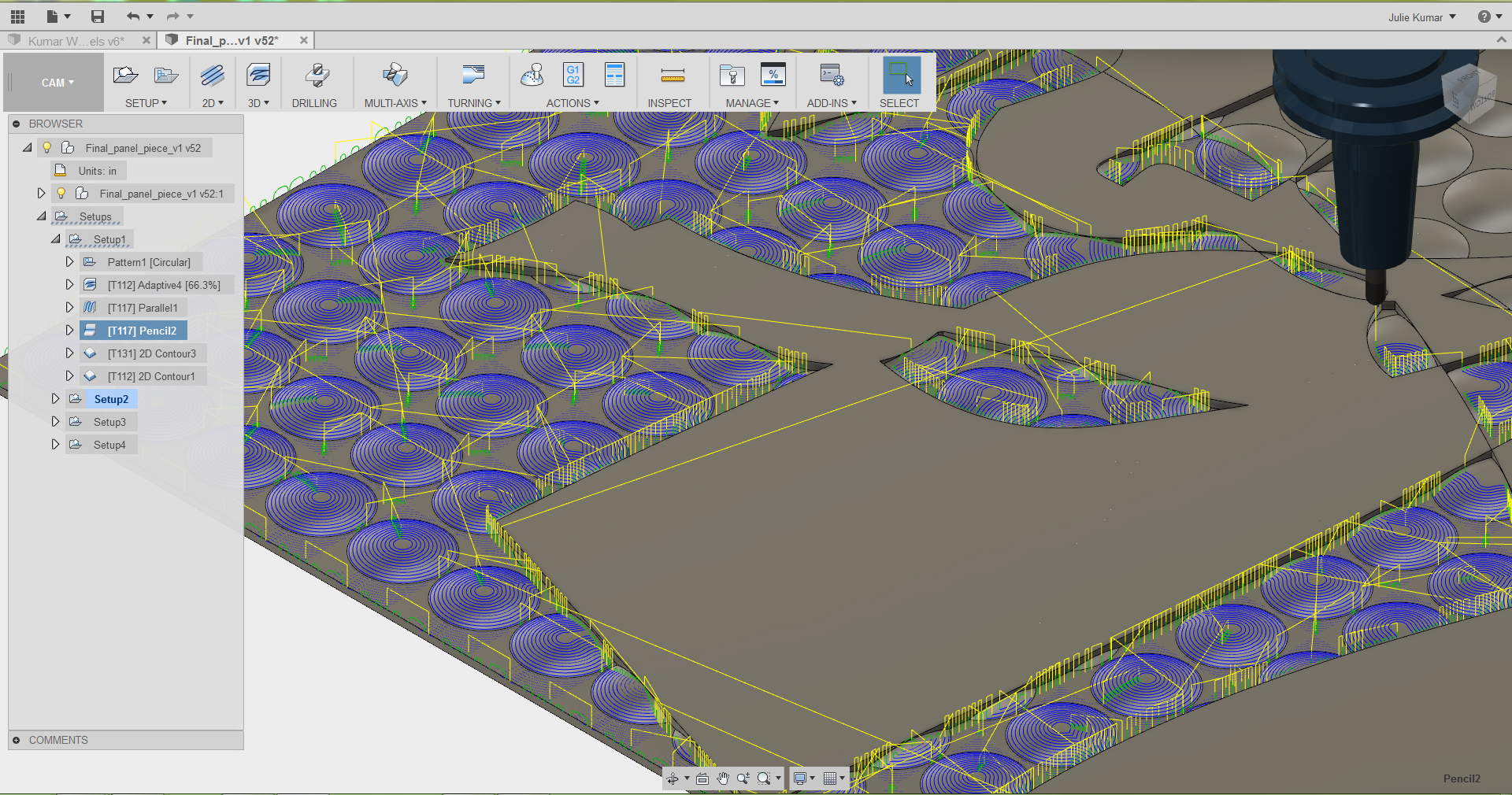
Task: Open the Scripts and Add-Ins icon
Action: point(832,76)
